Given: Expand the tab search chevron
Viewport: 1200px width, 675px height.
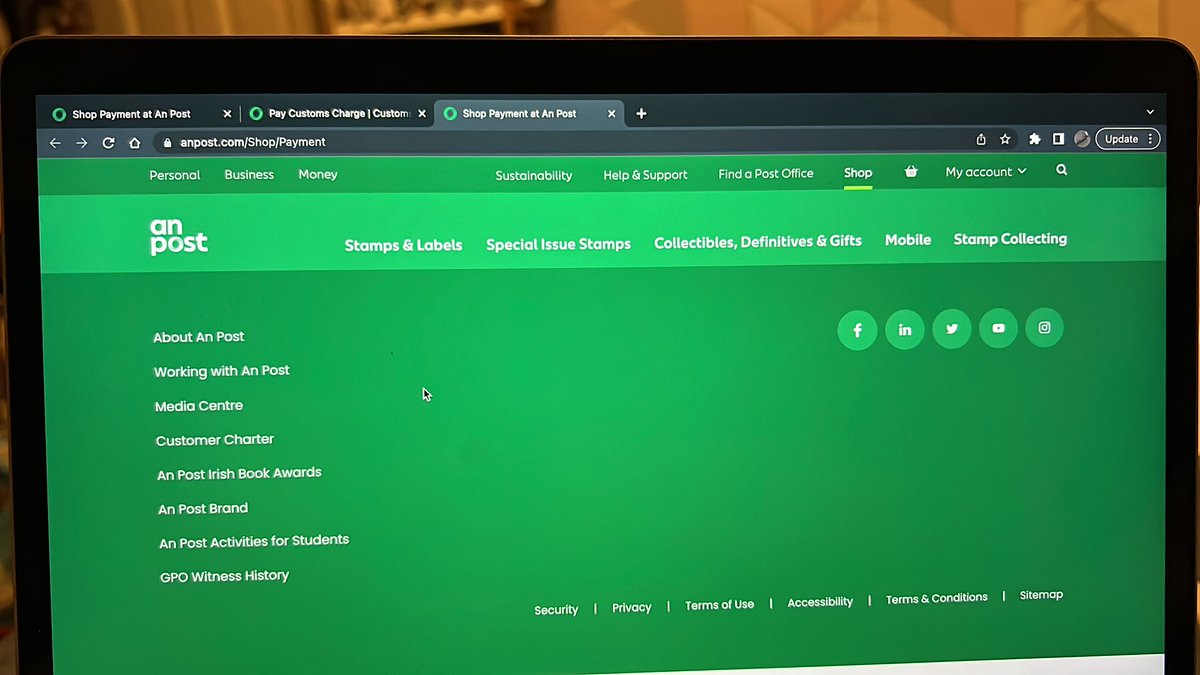Looking at the screenshot, I should 1150,112.
